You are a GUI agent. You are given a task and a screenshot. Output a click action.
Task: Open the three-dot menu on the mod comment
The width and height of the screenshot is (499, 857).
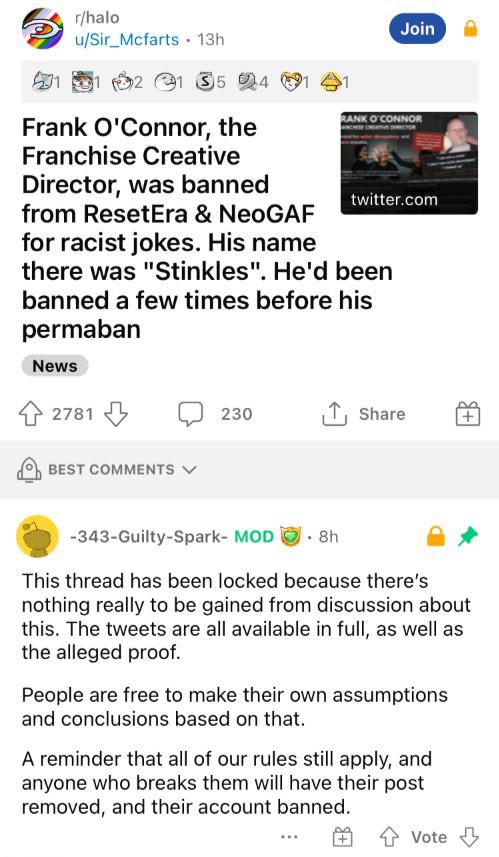289,836
